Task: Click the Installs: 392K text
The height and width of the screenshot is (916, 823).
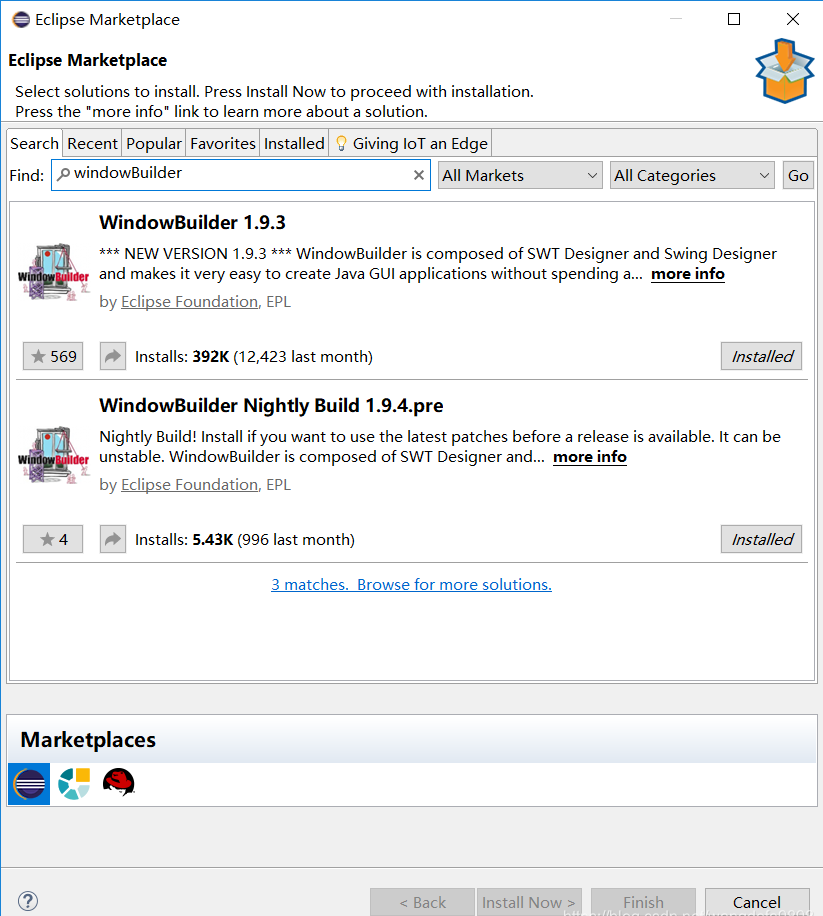Action: click(x=182, y=356)
